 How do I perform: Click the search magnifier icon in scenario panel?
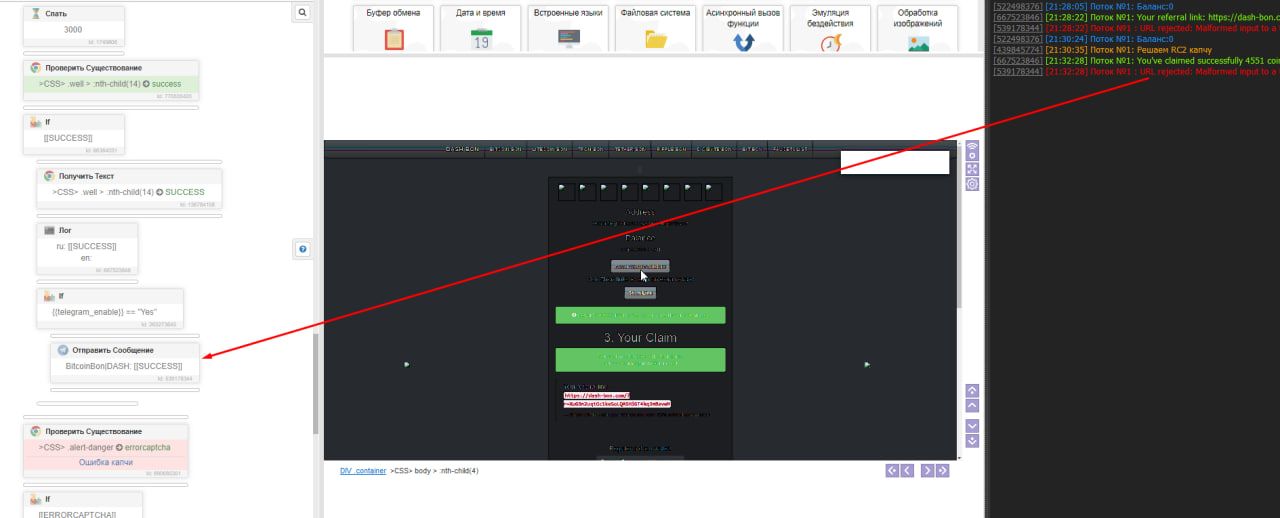tap(302, 12)
